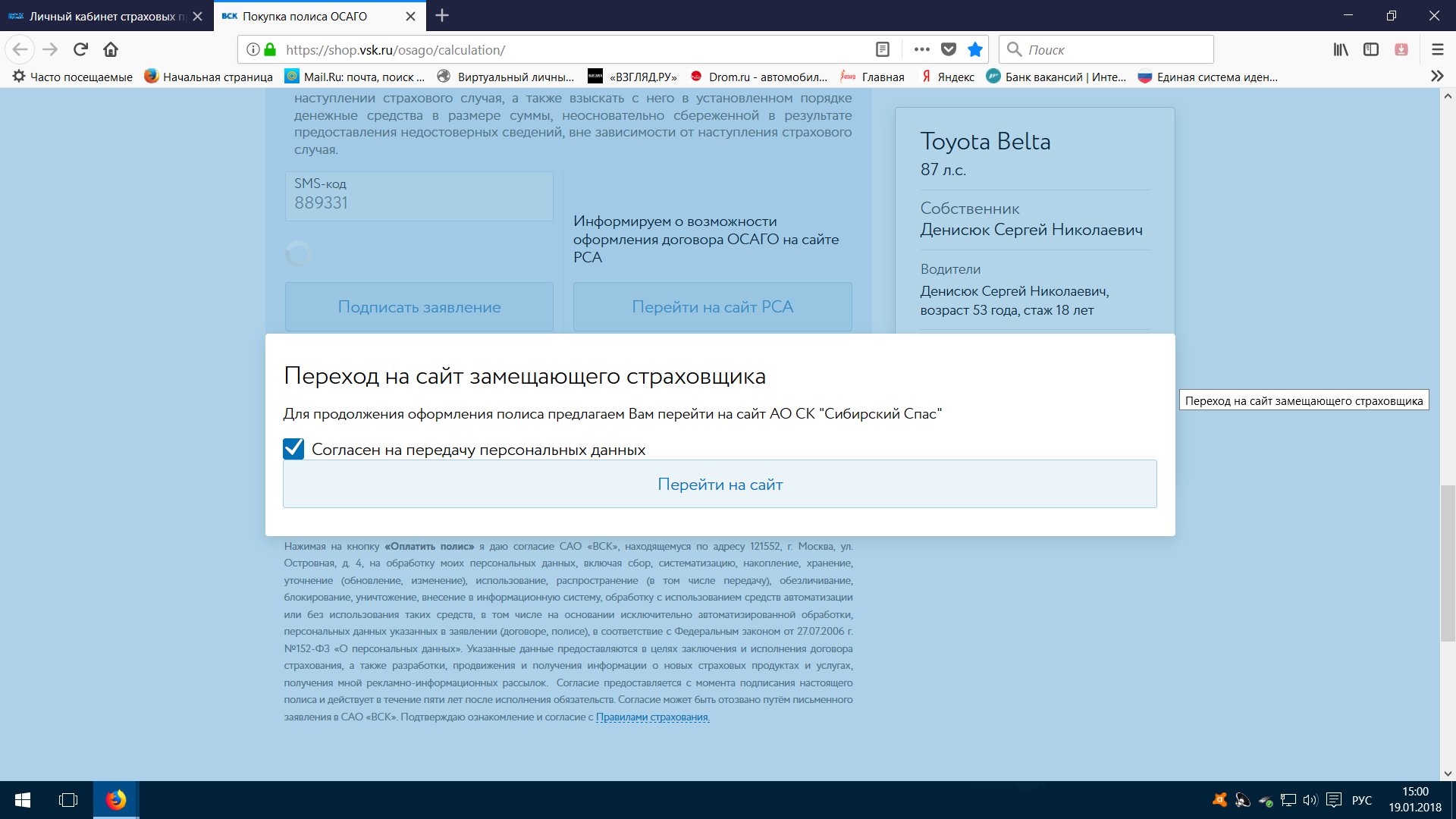Expand hidden bookmarks with double chevron

coord(1437,77)
